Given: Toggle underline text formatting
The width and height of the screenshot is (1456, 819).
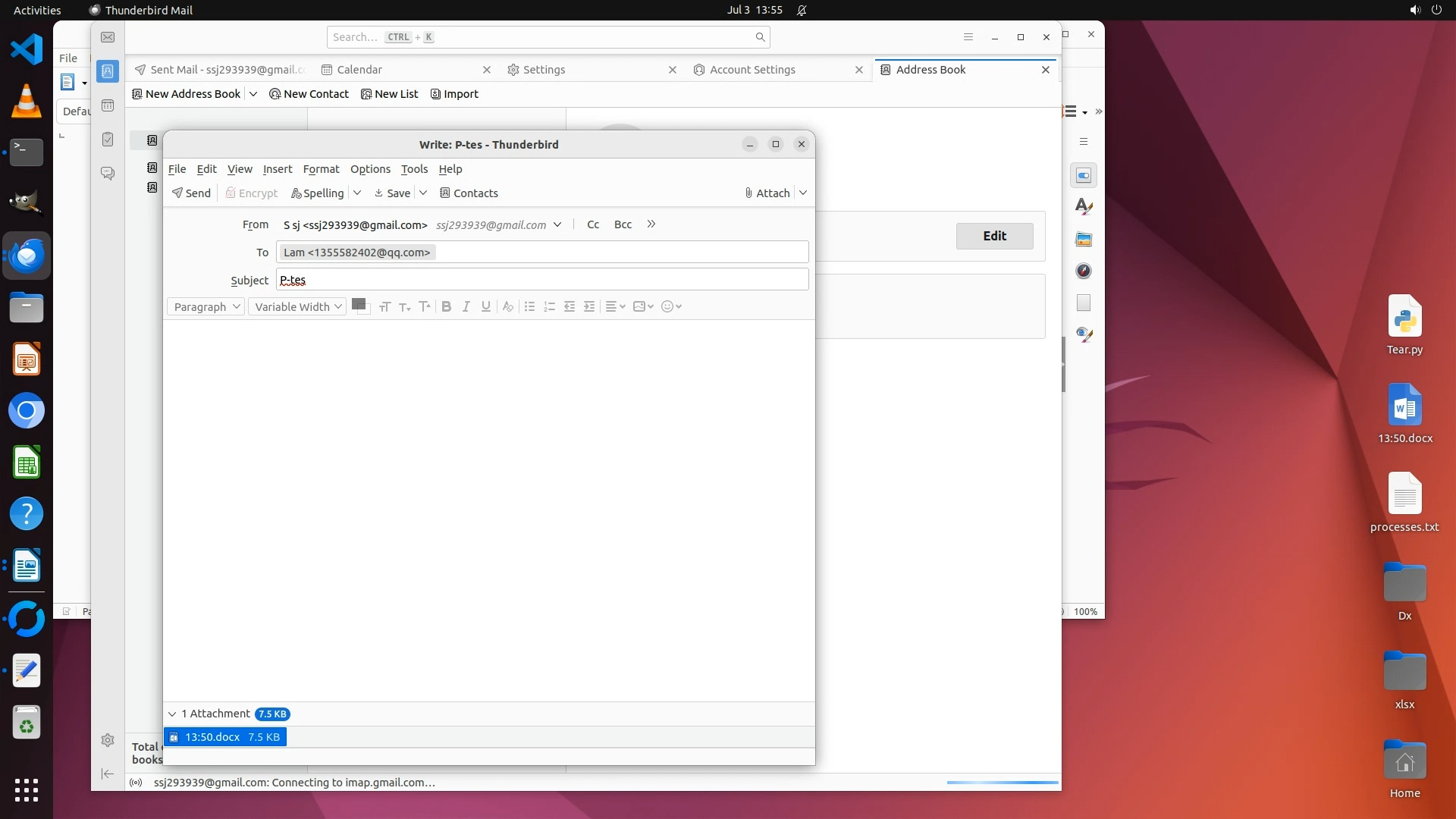Looking at the screenshot, I should 486,306.
